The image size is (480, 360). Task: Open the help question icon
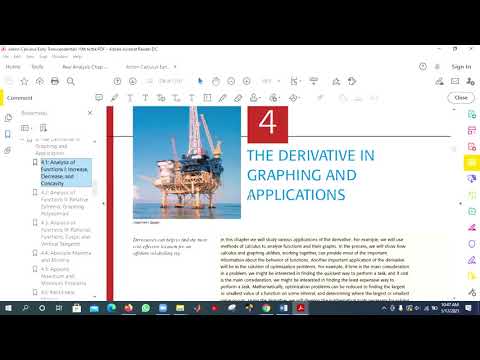click(x=423, y=67)
